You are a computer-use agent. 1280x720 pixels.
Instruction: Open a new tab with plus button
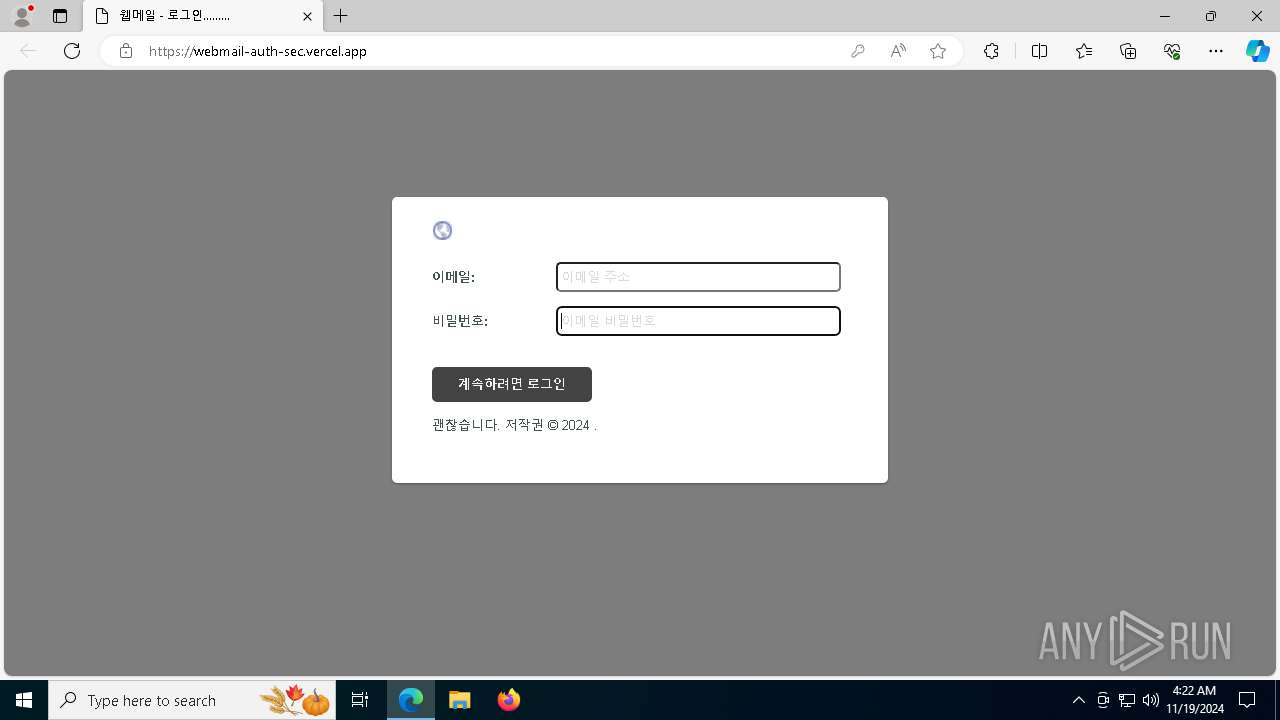(x=341, y=16)
